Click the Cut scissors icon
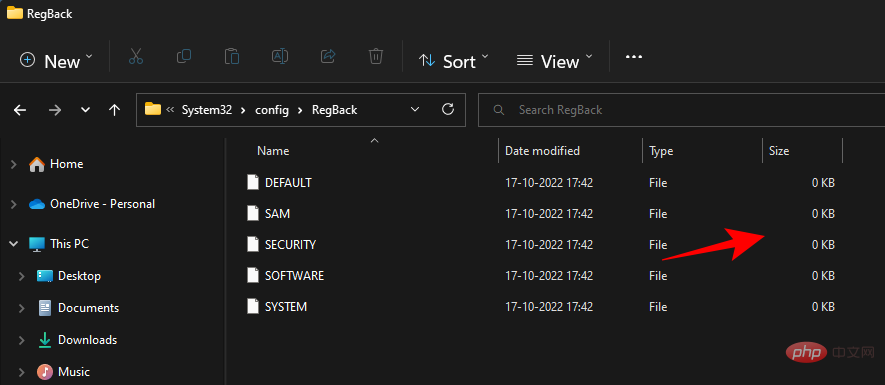The width and height of the screenshot is (885, 385). [x=136, y=56]
